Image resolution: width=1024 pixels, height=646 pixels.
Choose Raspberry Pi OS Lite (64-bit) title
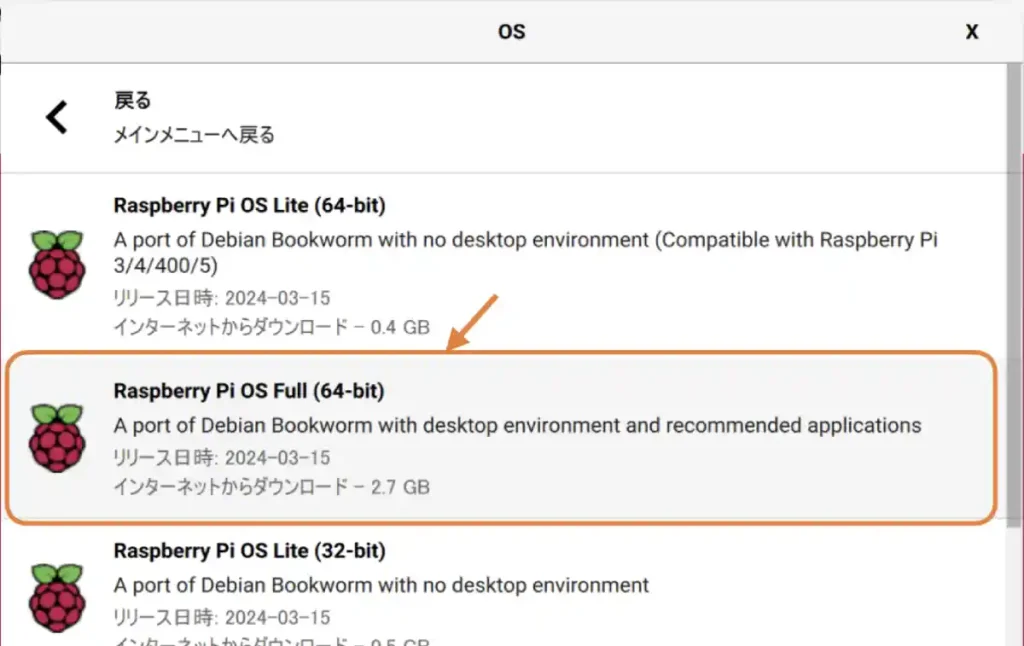pyautogui.click(x=249, y=205)
